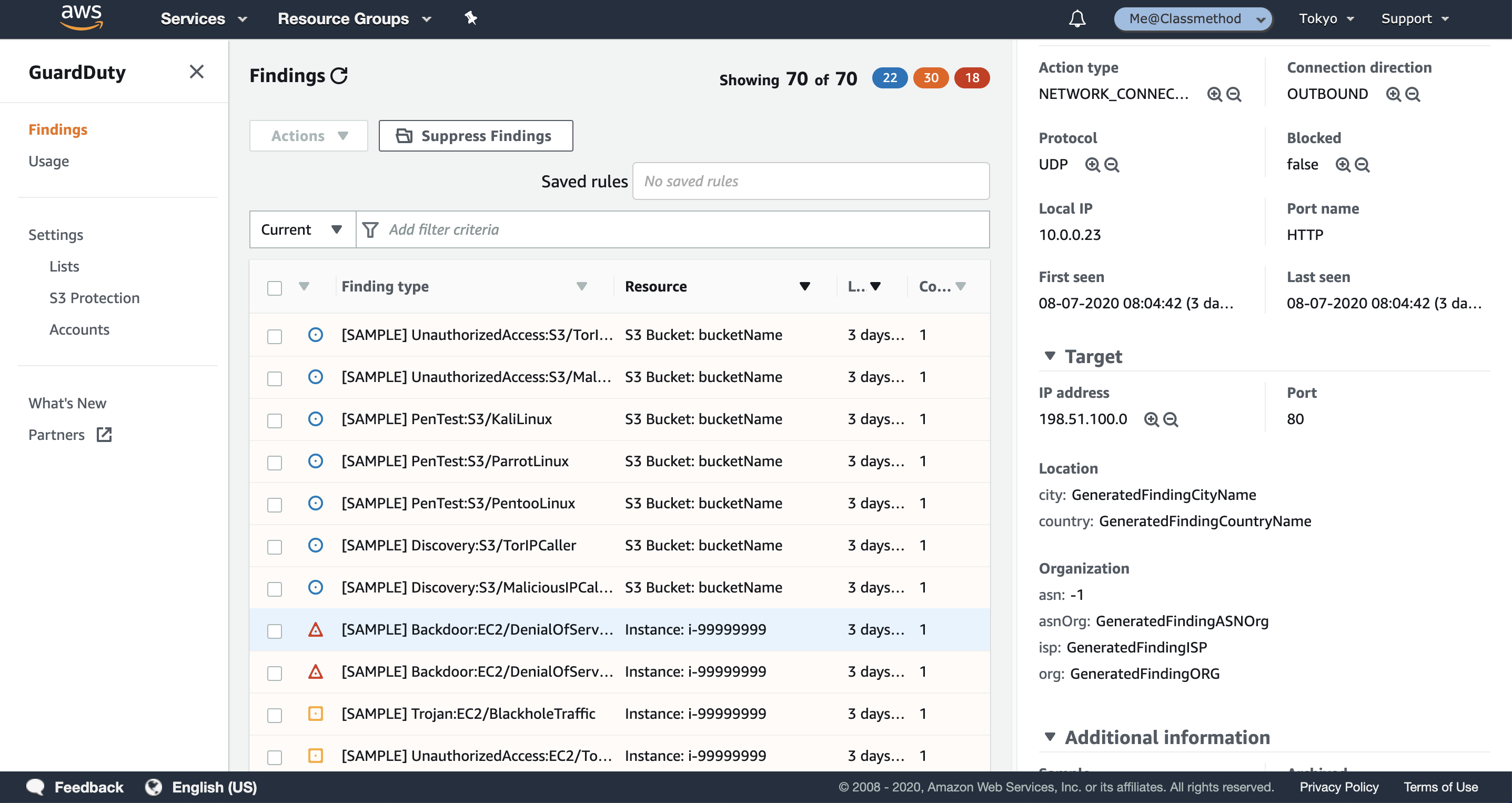Click severity icon of Discovery:S3/TorIPCaller row
Image resolution: width=1512 pixels, height=803 pixels.
(x=315, y=545)
